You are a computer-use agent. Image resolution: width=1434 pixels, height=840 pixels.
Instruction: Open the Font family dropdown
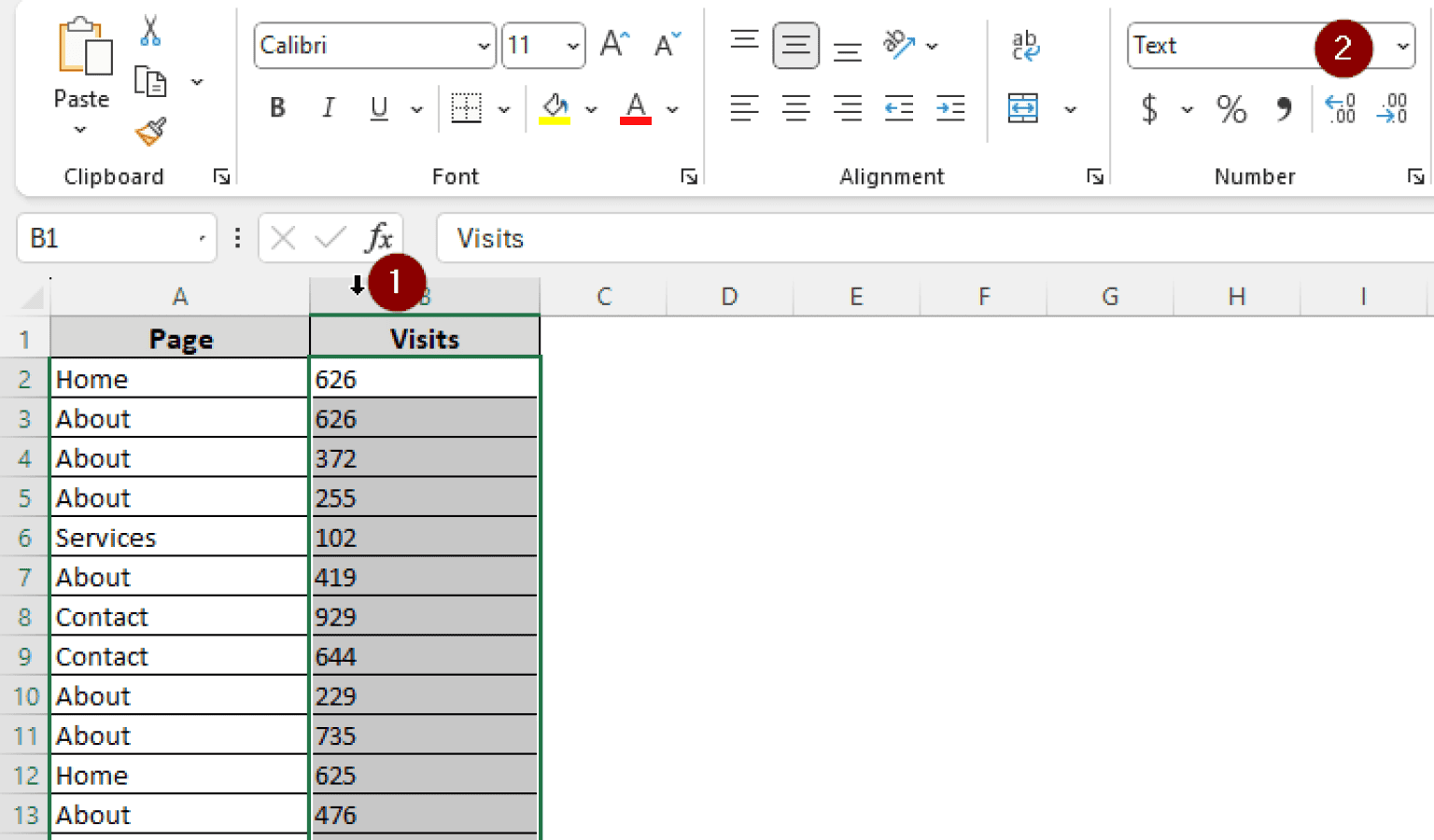click(484, 45)
